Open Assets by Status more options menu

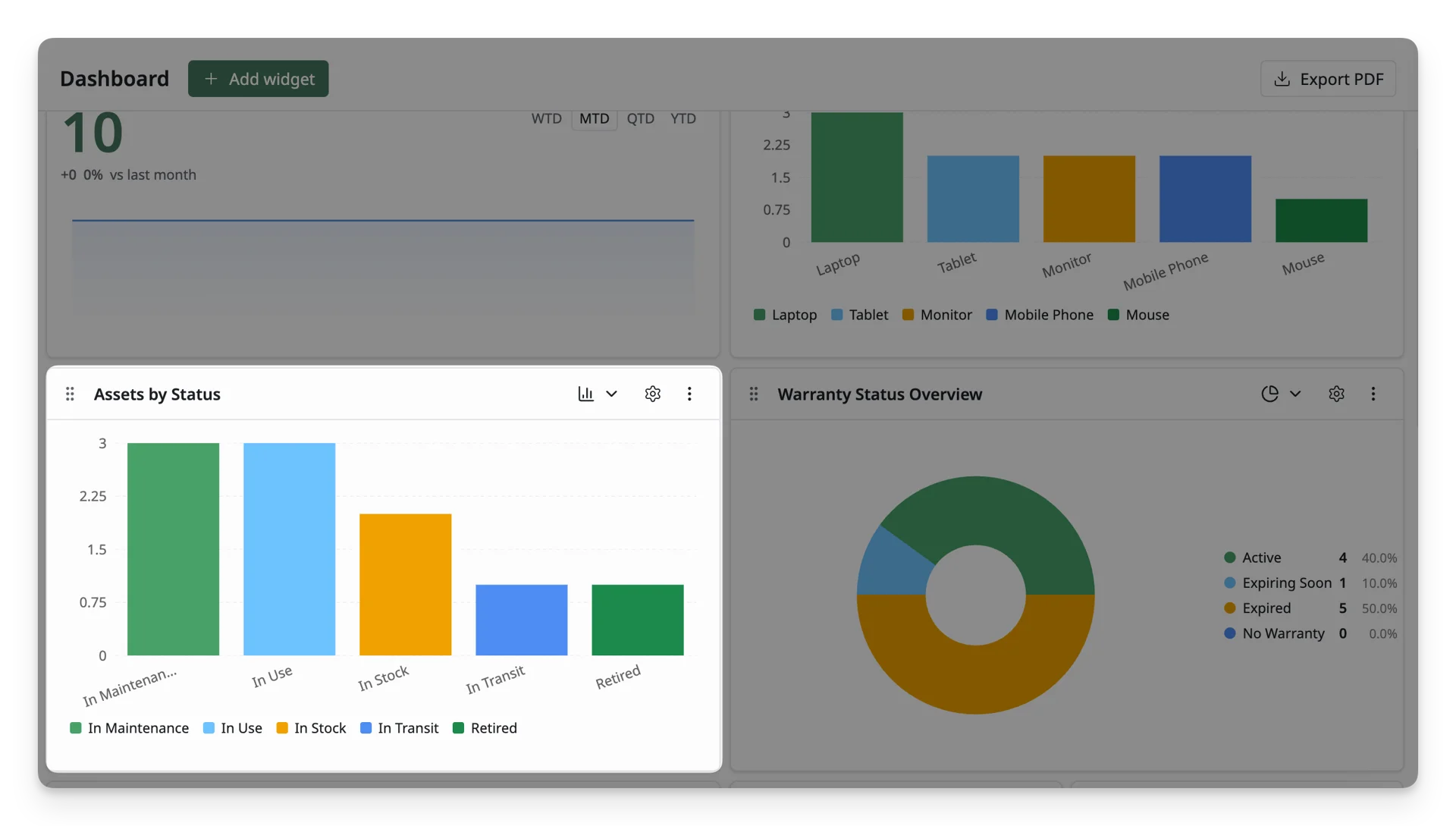click(689, 394)
